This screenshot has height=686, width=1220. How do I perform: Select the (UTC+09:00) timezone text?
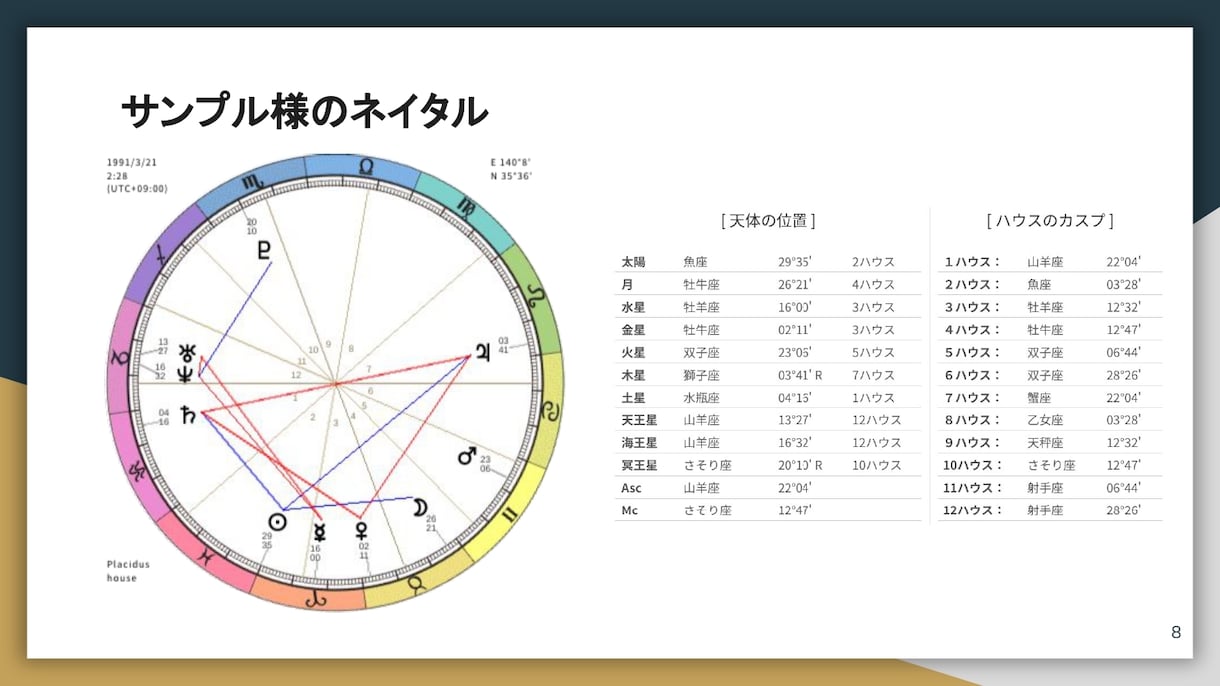coord(137,188)
